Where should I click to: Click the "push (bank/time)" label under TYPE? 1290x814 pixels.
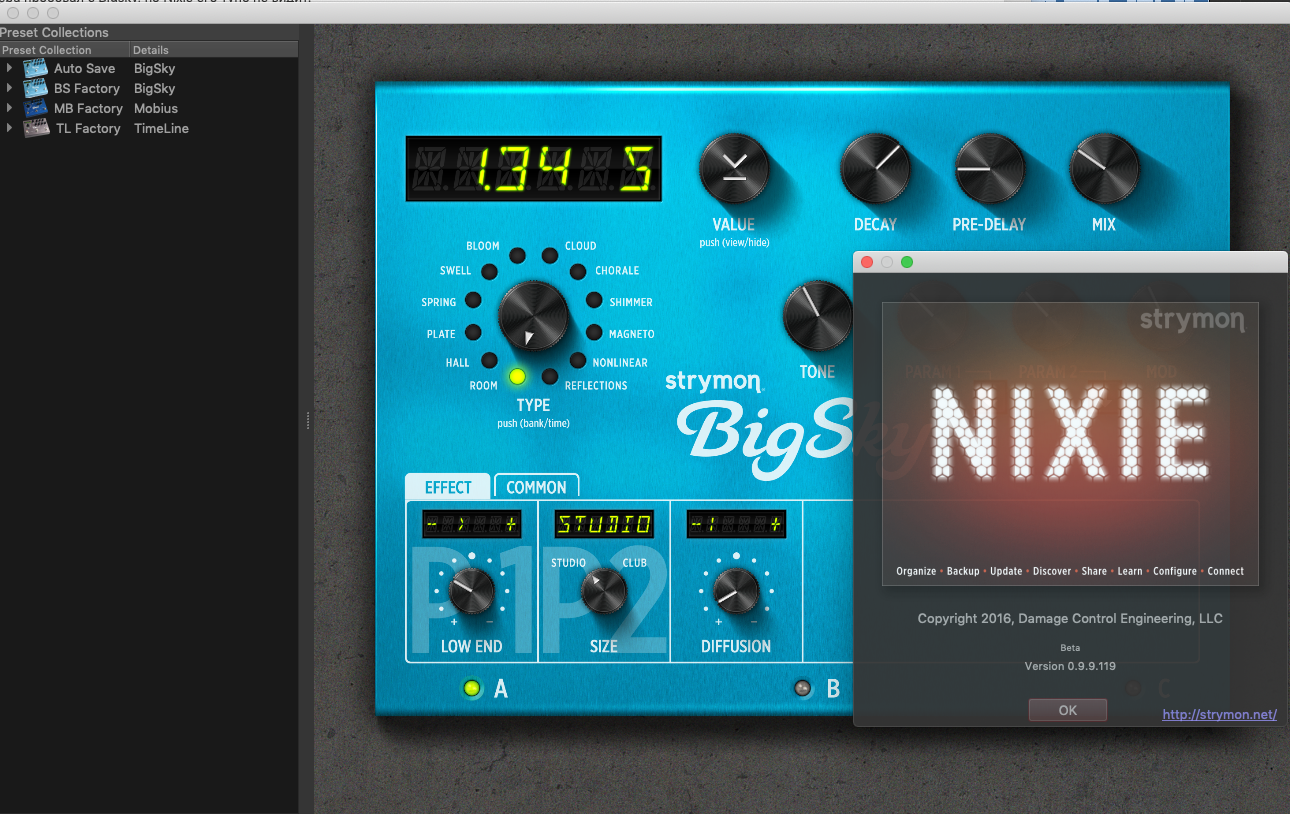533,423
